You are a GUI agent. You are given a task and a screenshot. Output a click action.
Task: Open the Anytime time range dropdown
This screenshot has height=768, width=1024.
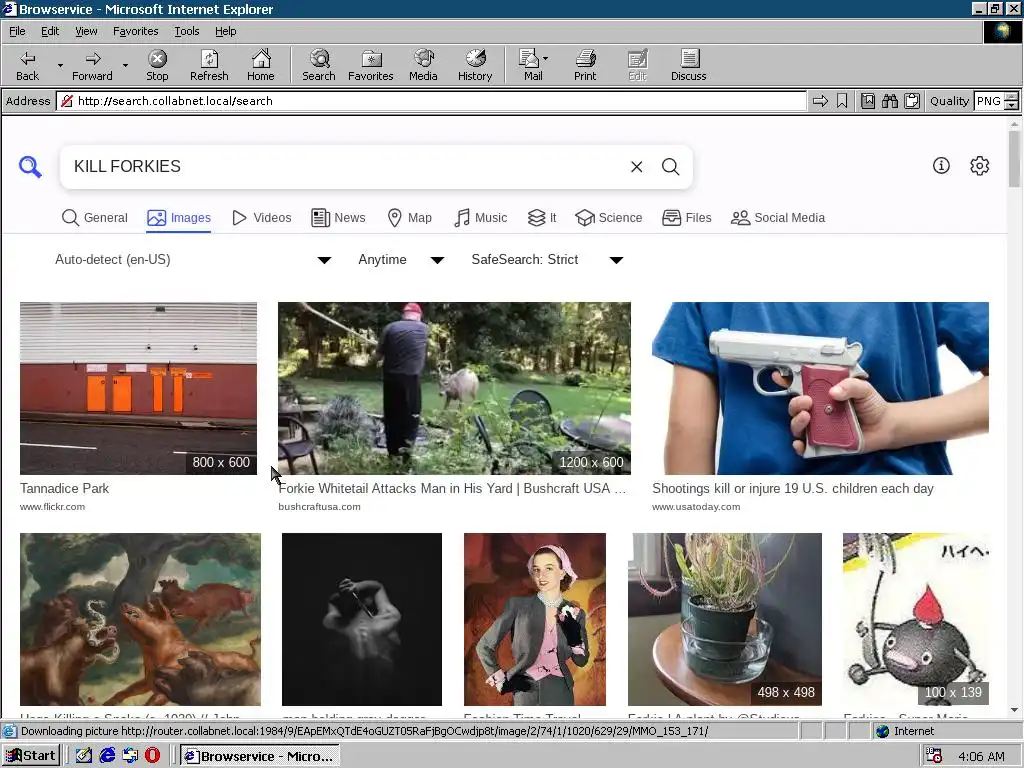[x=401, y=260]
